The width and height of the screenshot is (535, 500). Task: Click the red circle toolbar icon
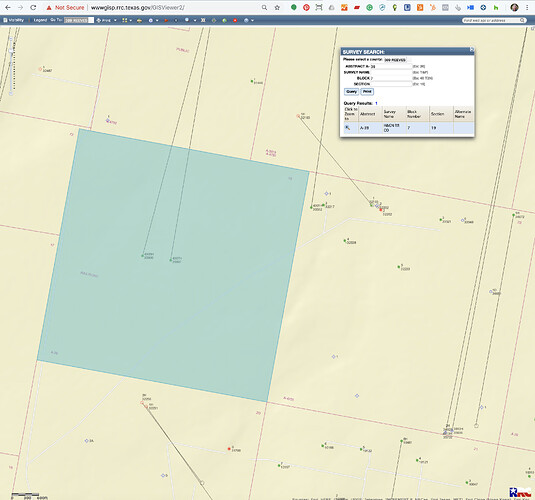[235, 20]
